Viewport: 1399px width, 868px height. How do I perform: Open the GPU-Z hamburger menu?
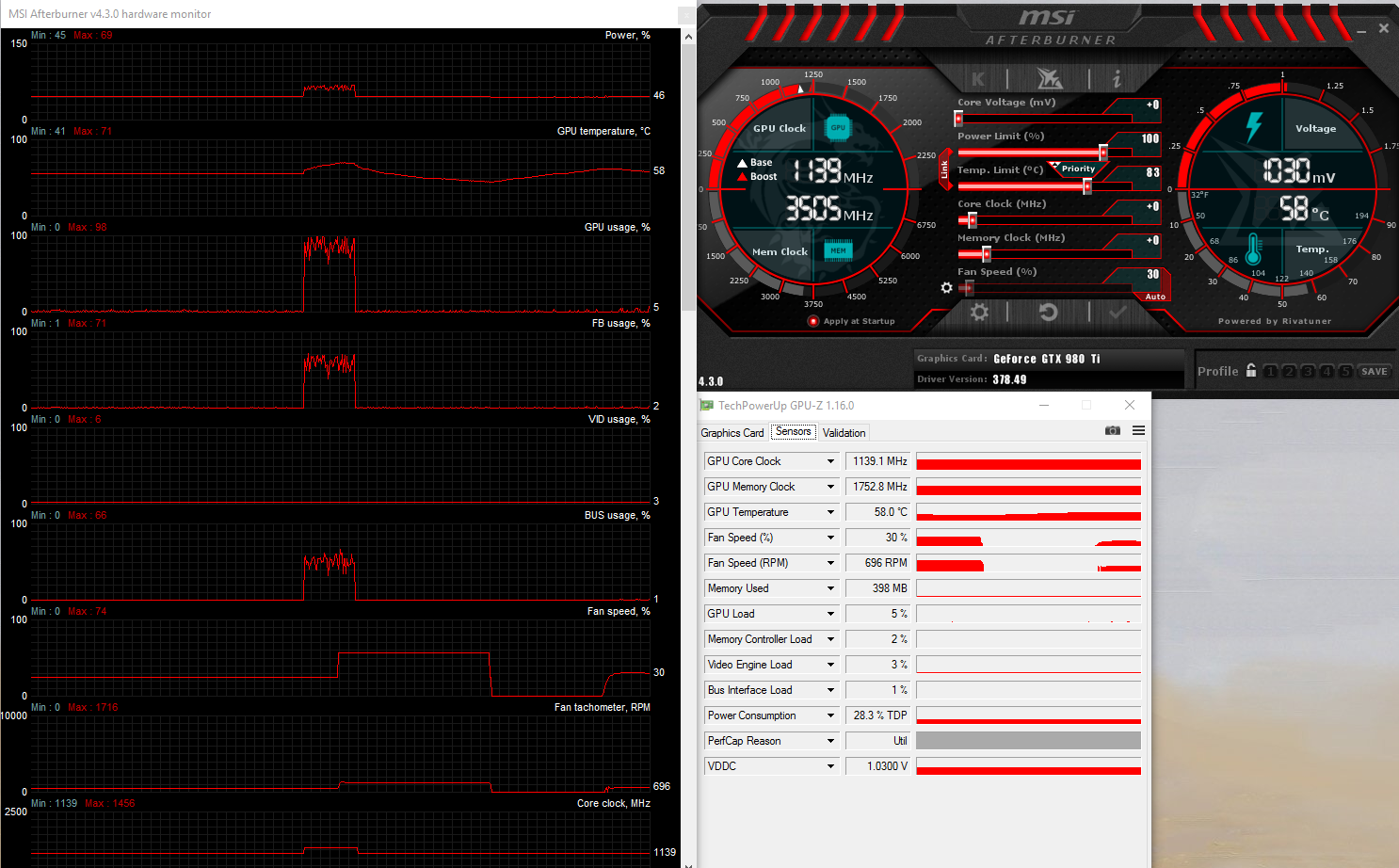(1138, 430)
